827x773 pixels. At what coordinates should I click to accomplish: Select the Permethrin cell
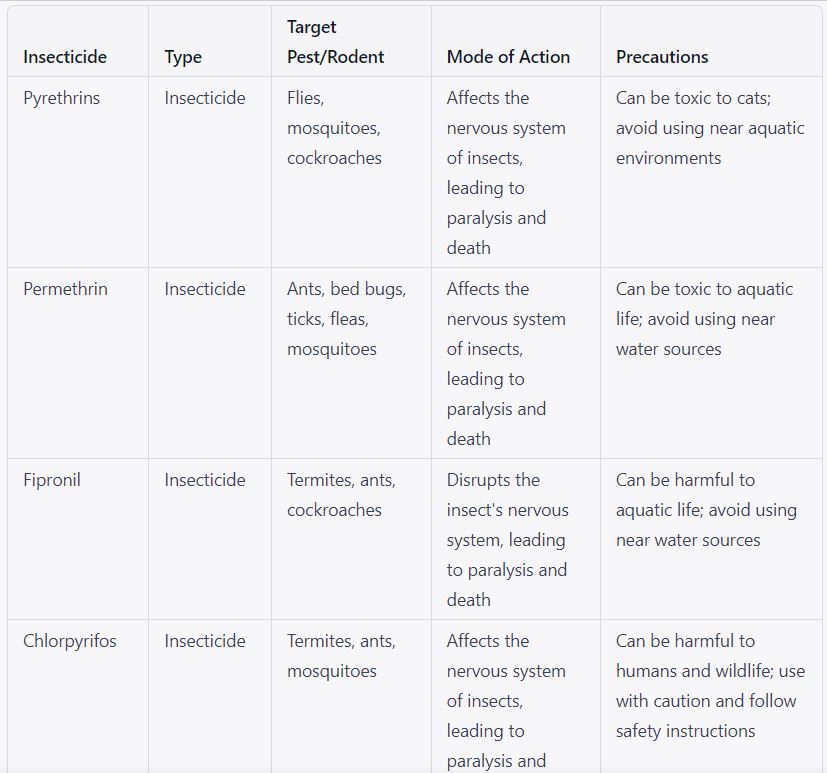(65, 289)
